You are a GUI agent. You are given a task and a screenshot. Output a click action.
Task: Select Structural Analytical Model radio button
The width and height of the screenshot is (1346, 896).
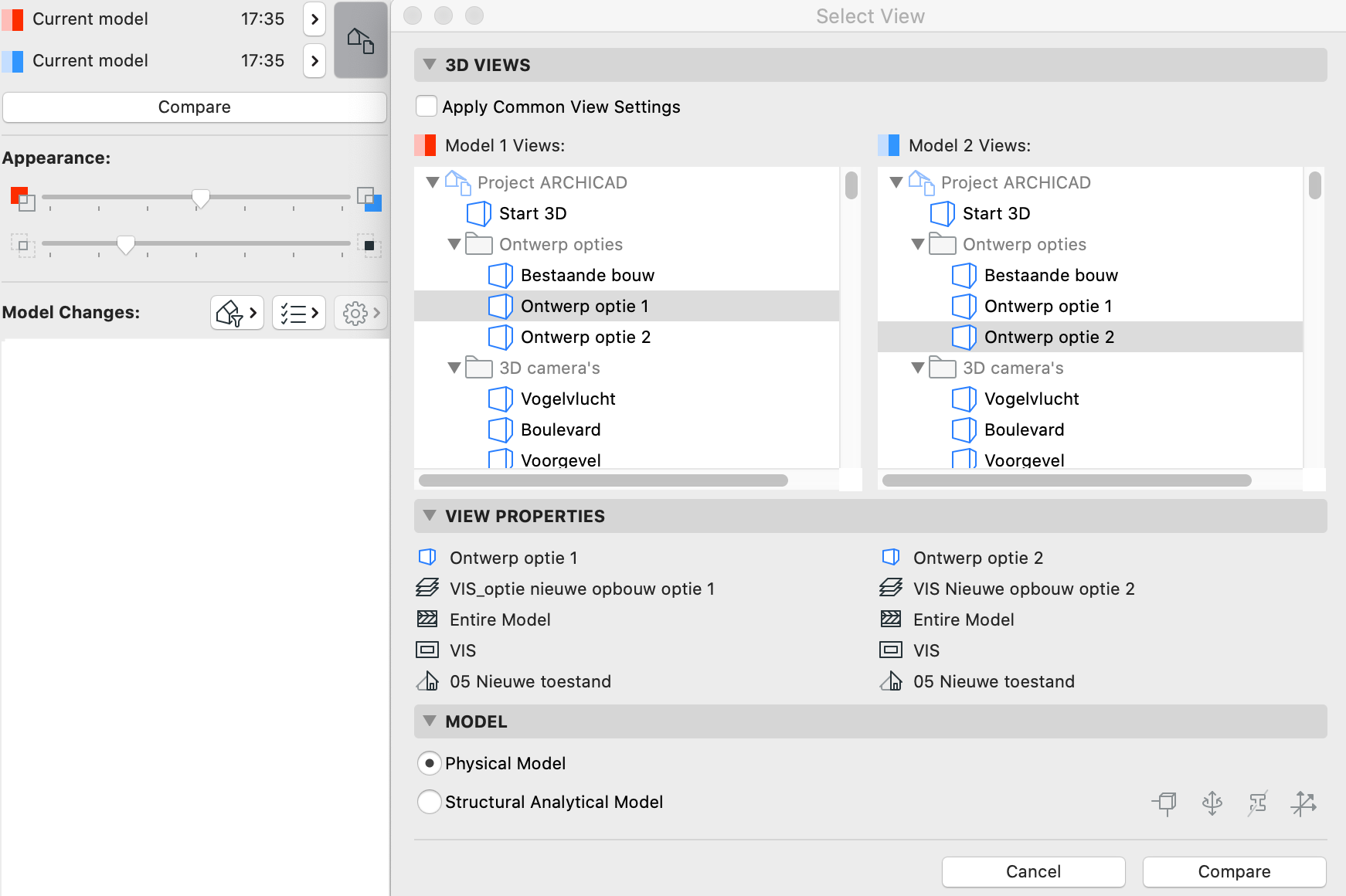coord(430,802)
